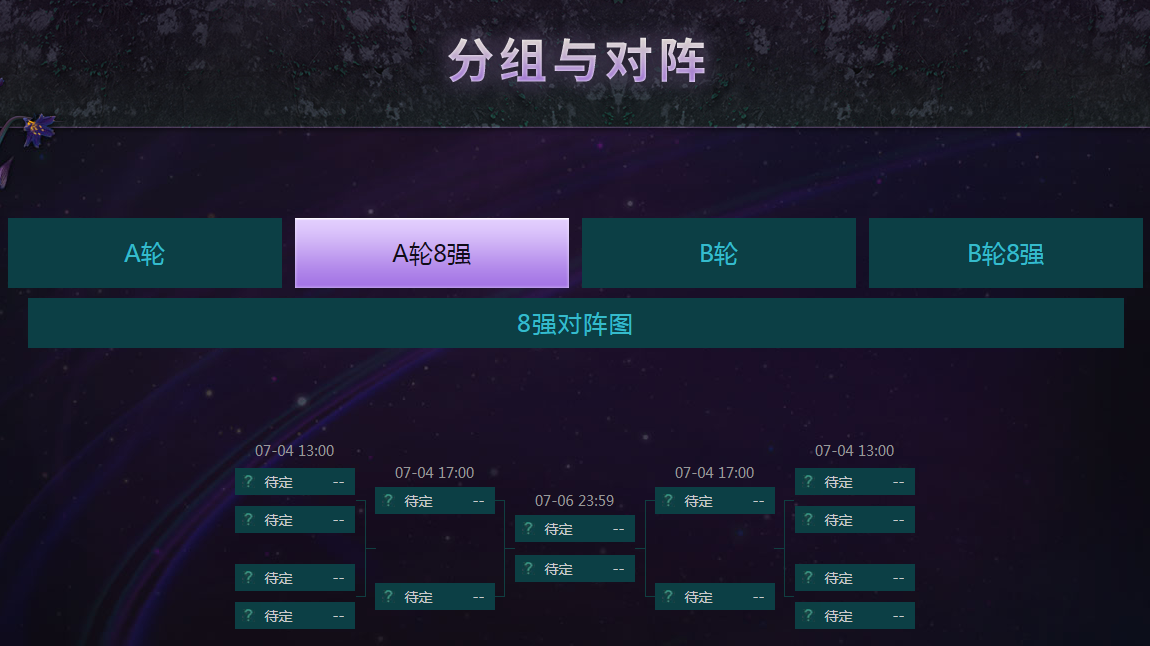The image size is (1150, 646).
Task: Click question-mark icon in right upper semifinal slot
Action: 668,501
